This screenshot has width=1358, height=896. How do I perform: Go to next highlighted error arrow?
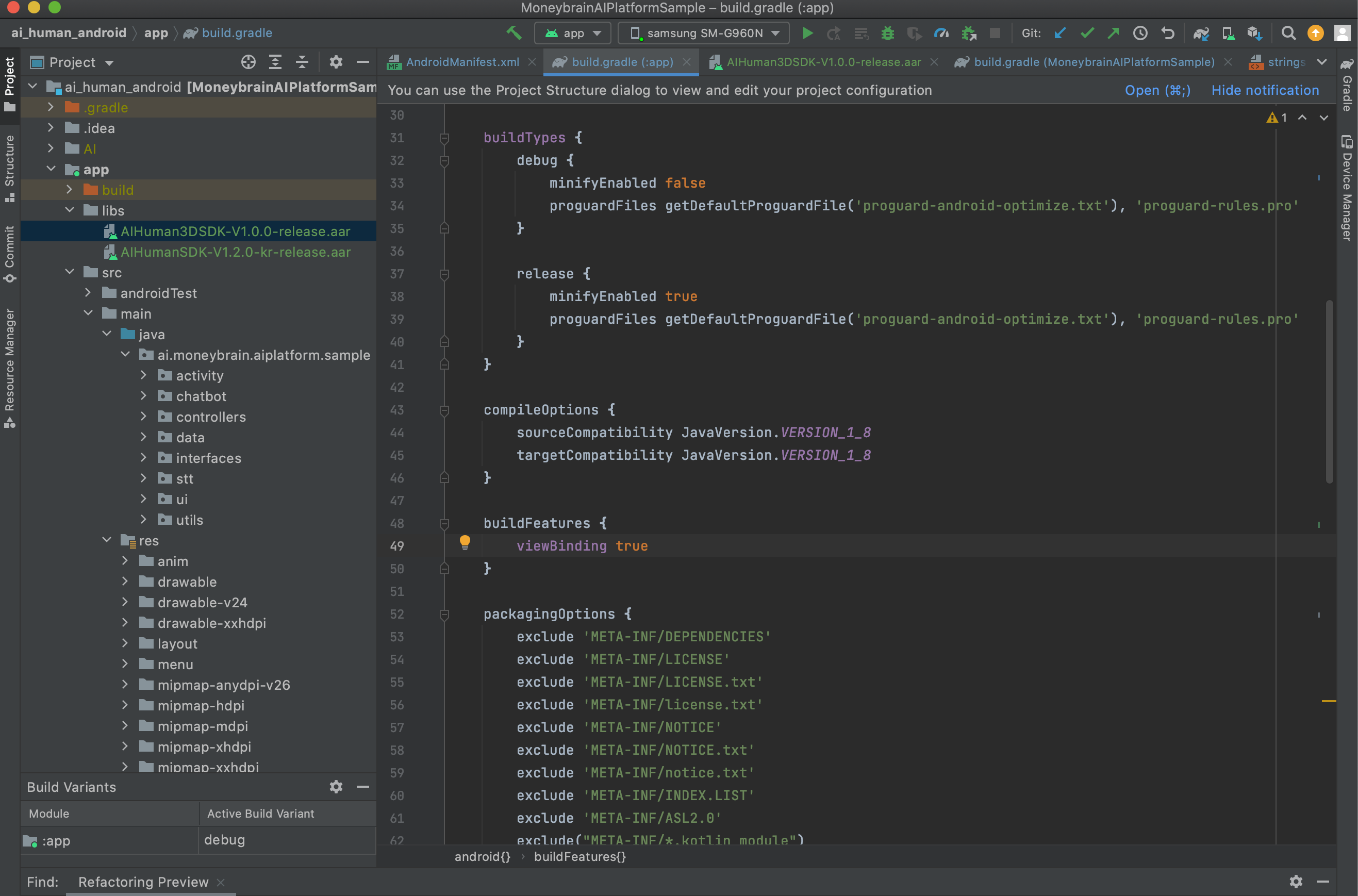pos(1324,117)
